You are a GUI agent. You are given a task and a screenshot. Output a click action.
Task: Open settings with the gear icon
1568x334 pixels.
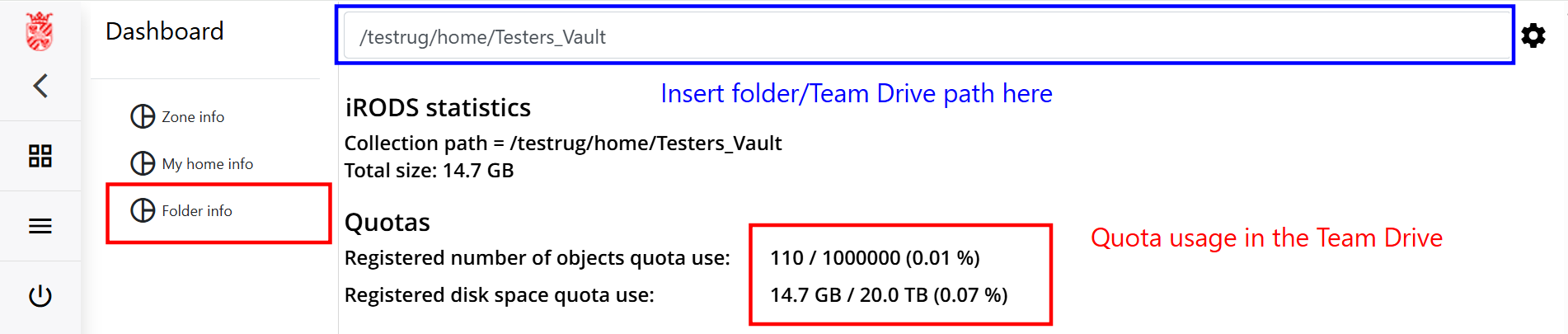(1533, 35)
